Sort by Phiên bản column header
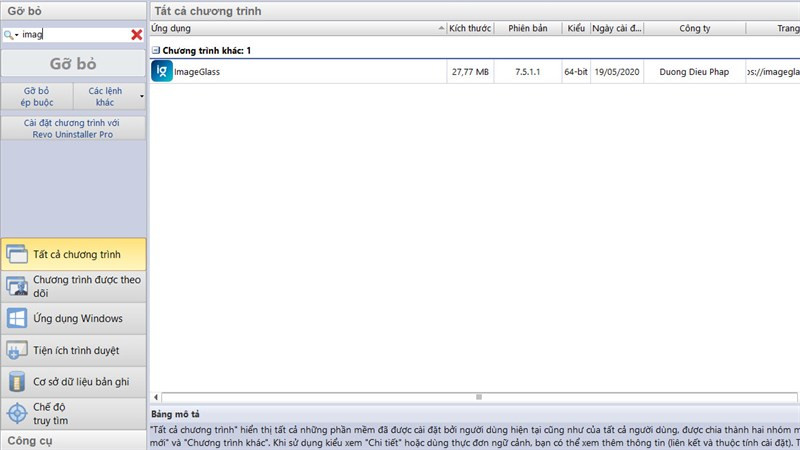The image size is (800, 450). 528,29
